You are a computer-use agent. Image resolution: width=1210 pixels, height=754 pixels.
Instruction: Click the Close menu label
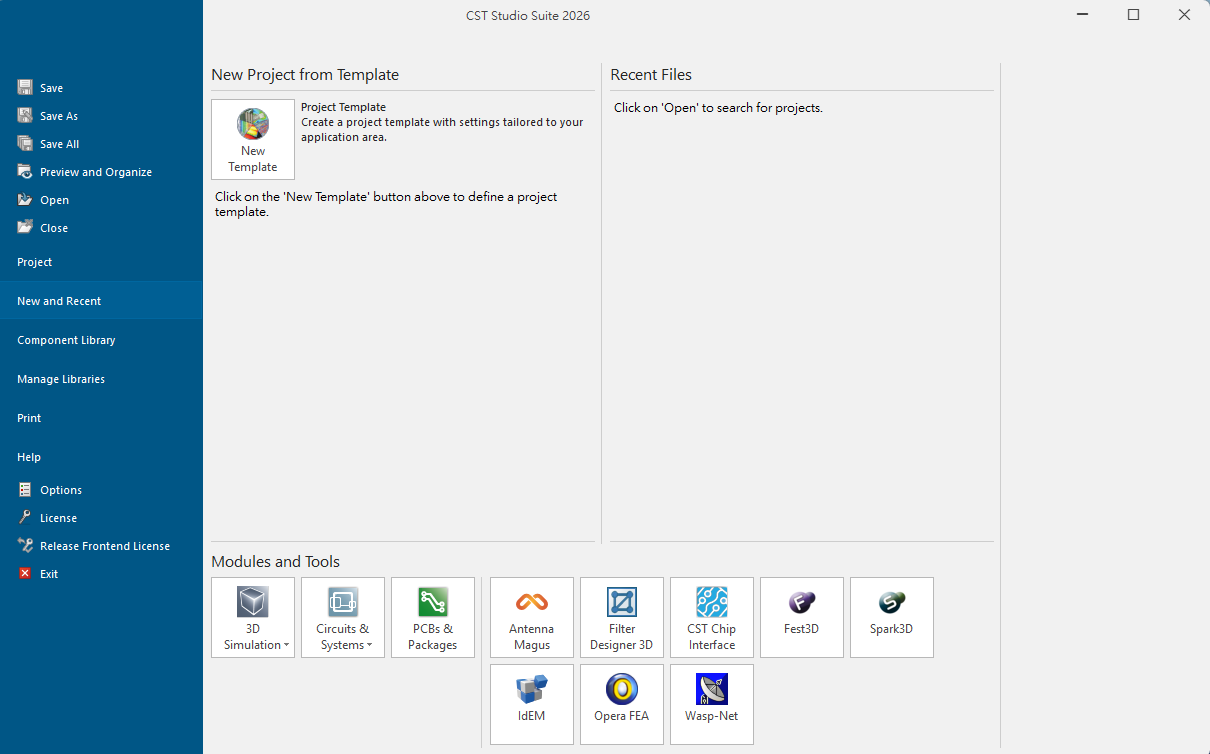point(54,228)
